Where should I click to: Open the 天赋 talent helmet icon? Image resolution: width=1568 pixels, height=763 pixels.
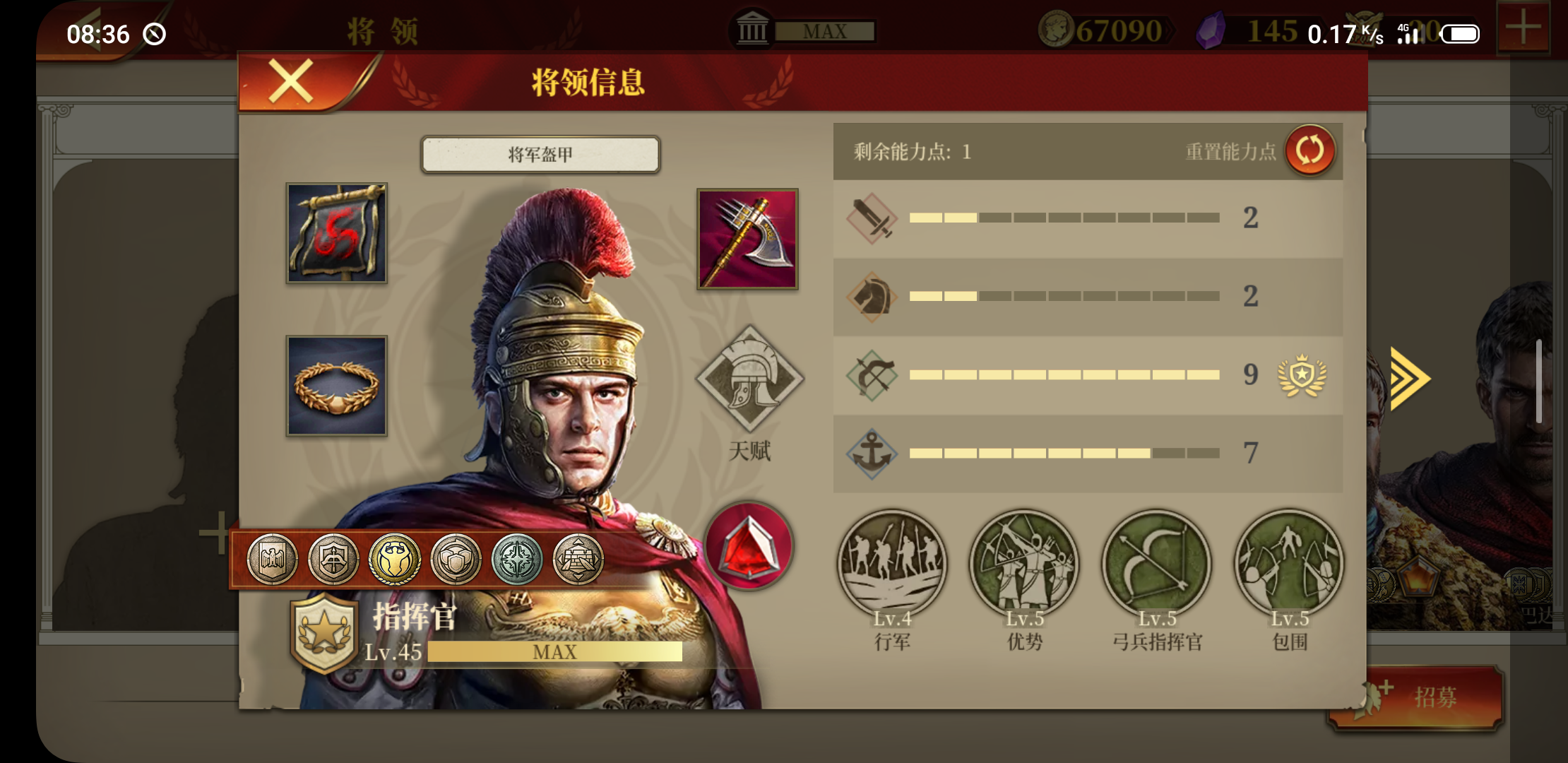tap(749, 378)
